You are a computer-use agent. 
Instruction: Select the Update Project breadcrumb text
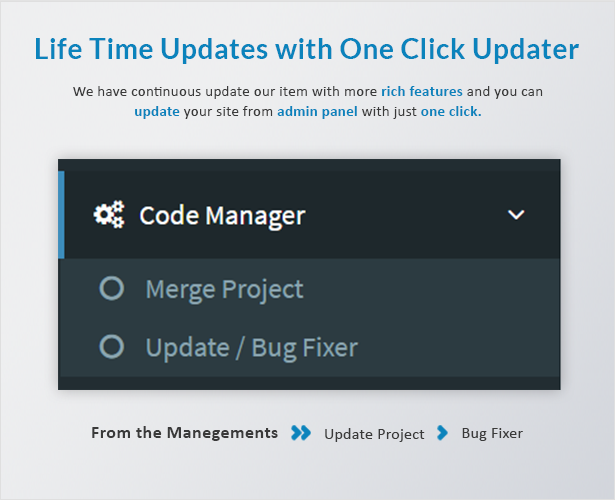(x=374, y=434)
